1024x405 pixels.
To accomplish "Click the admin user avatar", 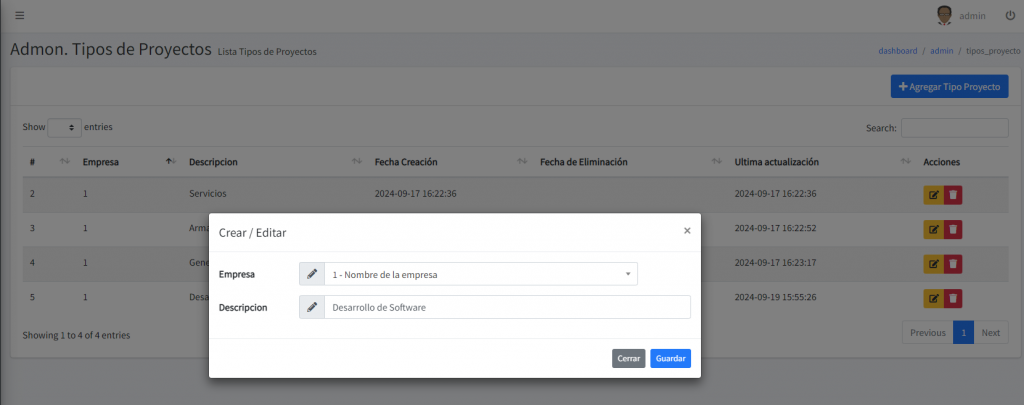I will tap(944, 15).
